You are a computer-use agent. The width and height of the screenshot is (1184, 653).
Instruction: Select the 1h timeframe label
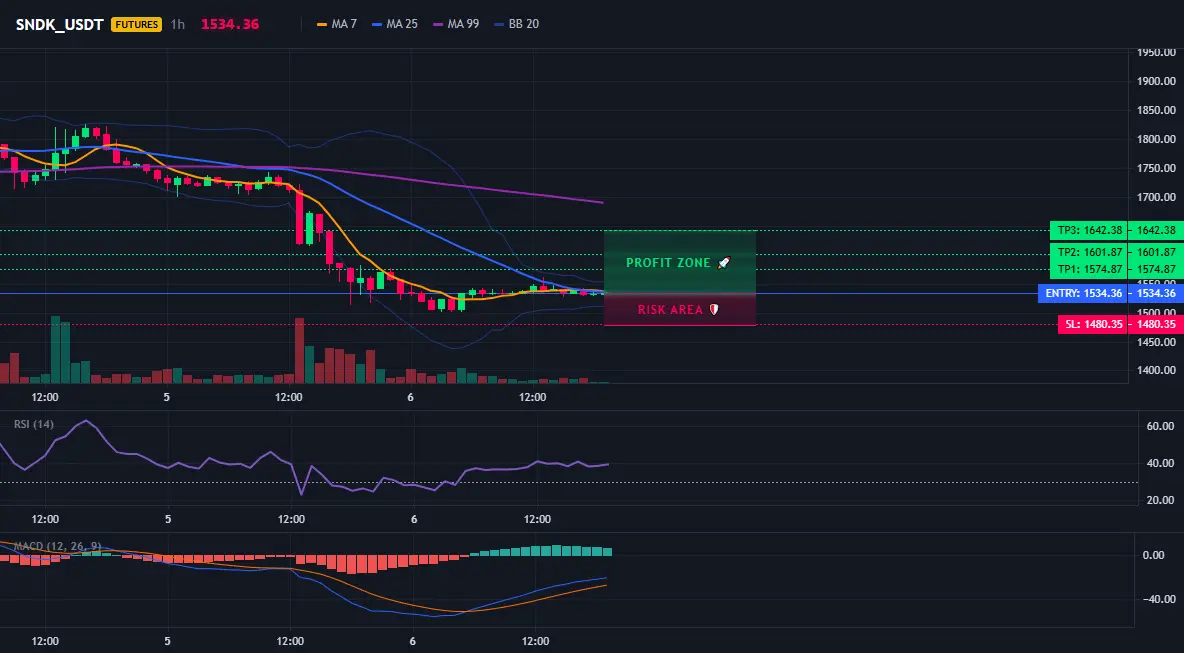coord(177,24)
